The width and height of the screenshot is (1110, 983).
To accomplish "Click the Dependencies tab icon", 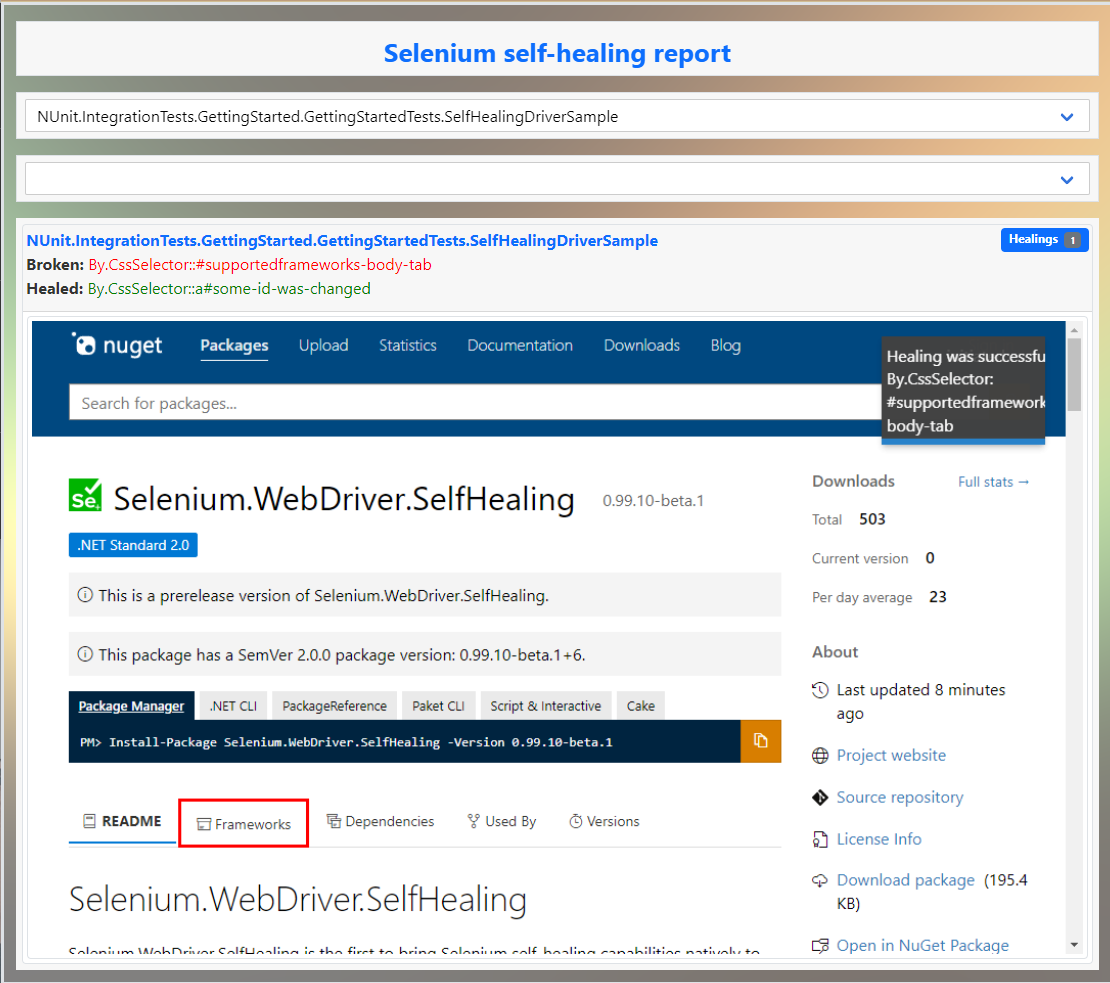I will (333, 820).
